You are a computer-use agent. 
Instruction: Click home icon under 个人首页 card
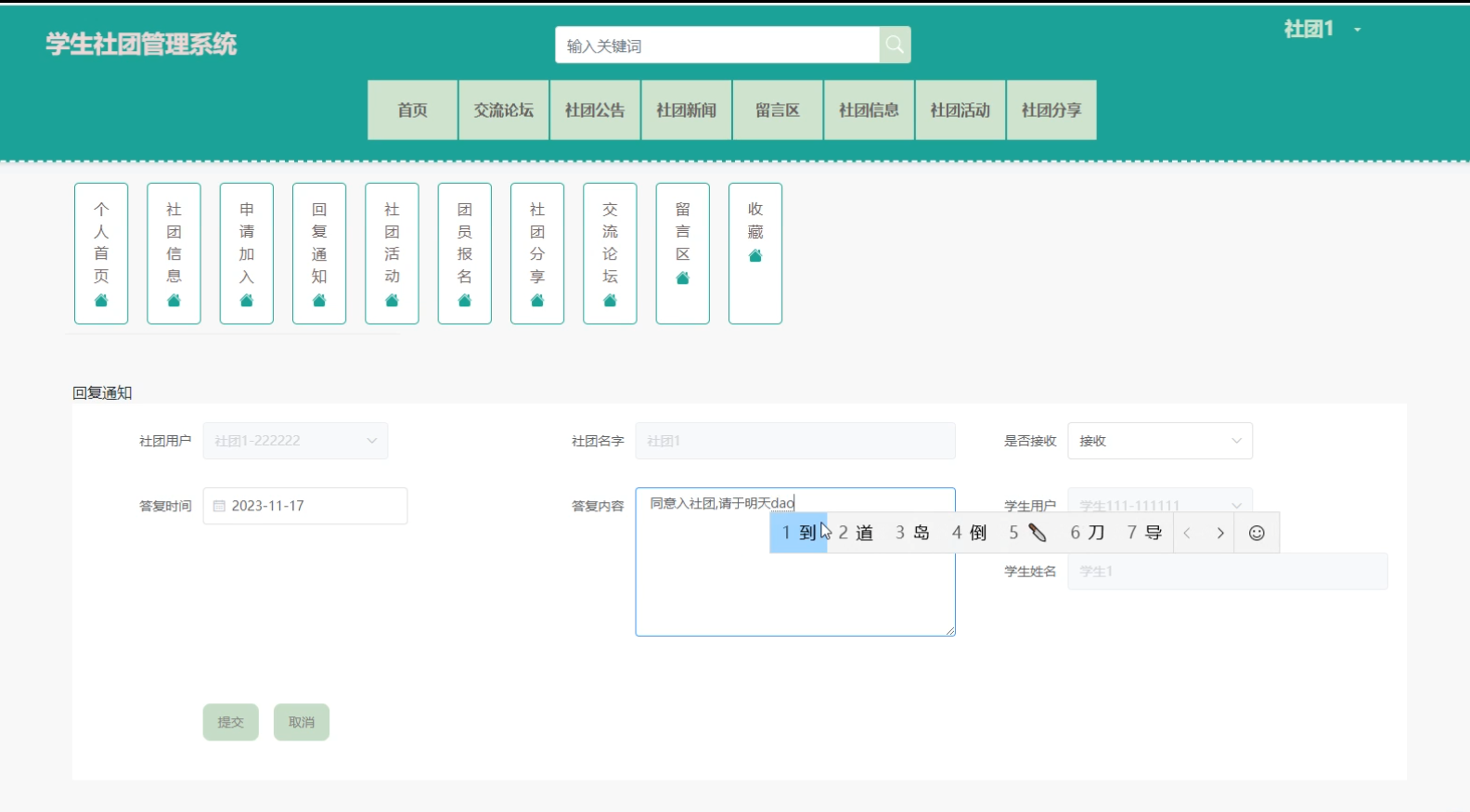pyautogui.click(x=101, y=301)
